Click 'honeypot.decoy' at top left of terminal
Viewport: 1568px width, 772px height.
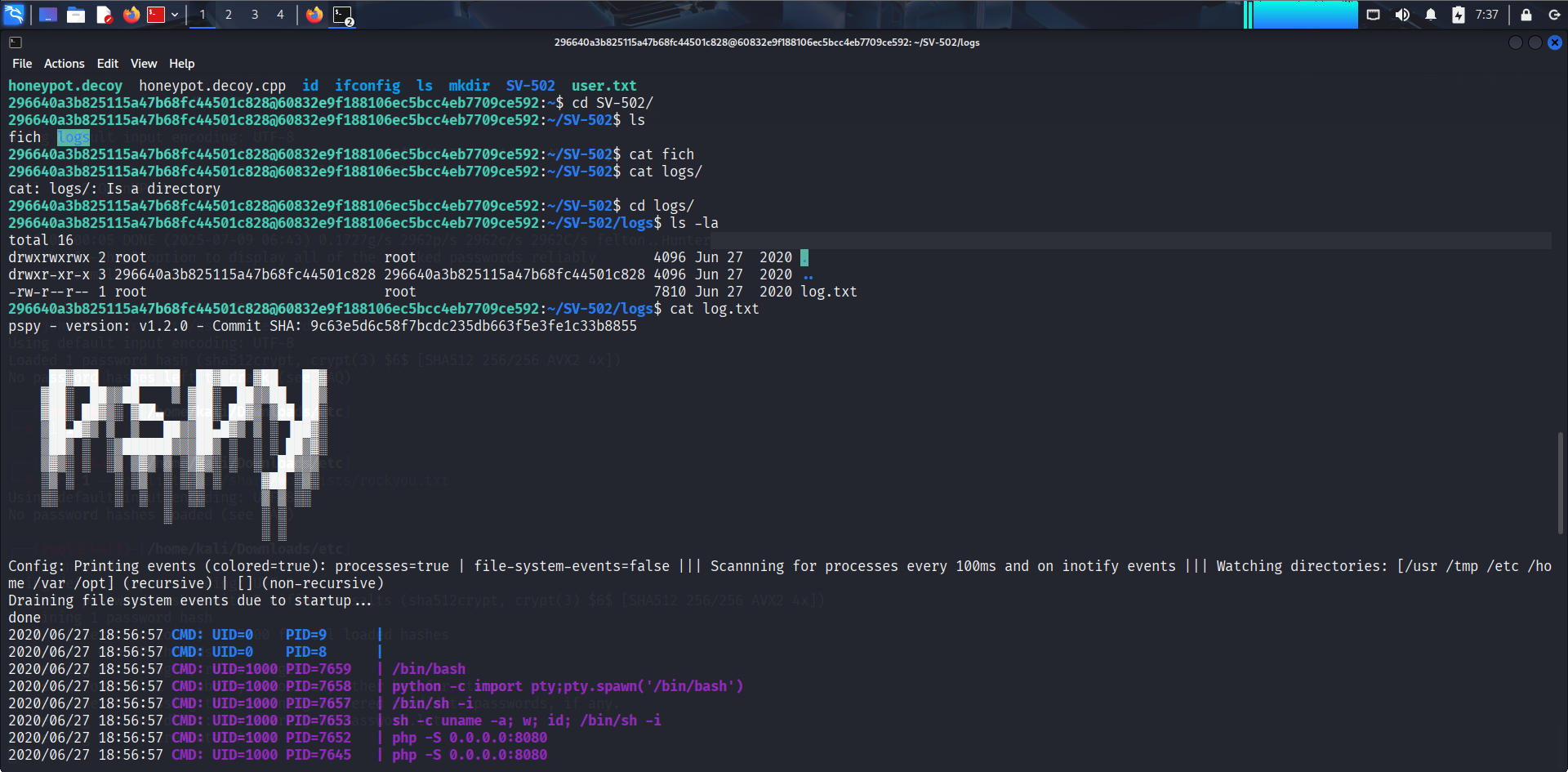tap(65, 86)
